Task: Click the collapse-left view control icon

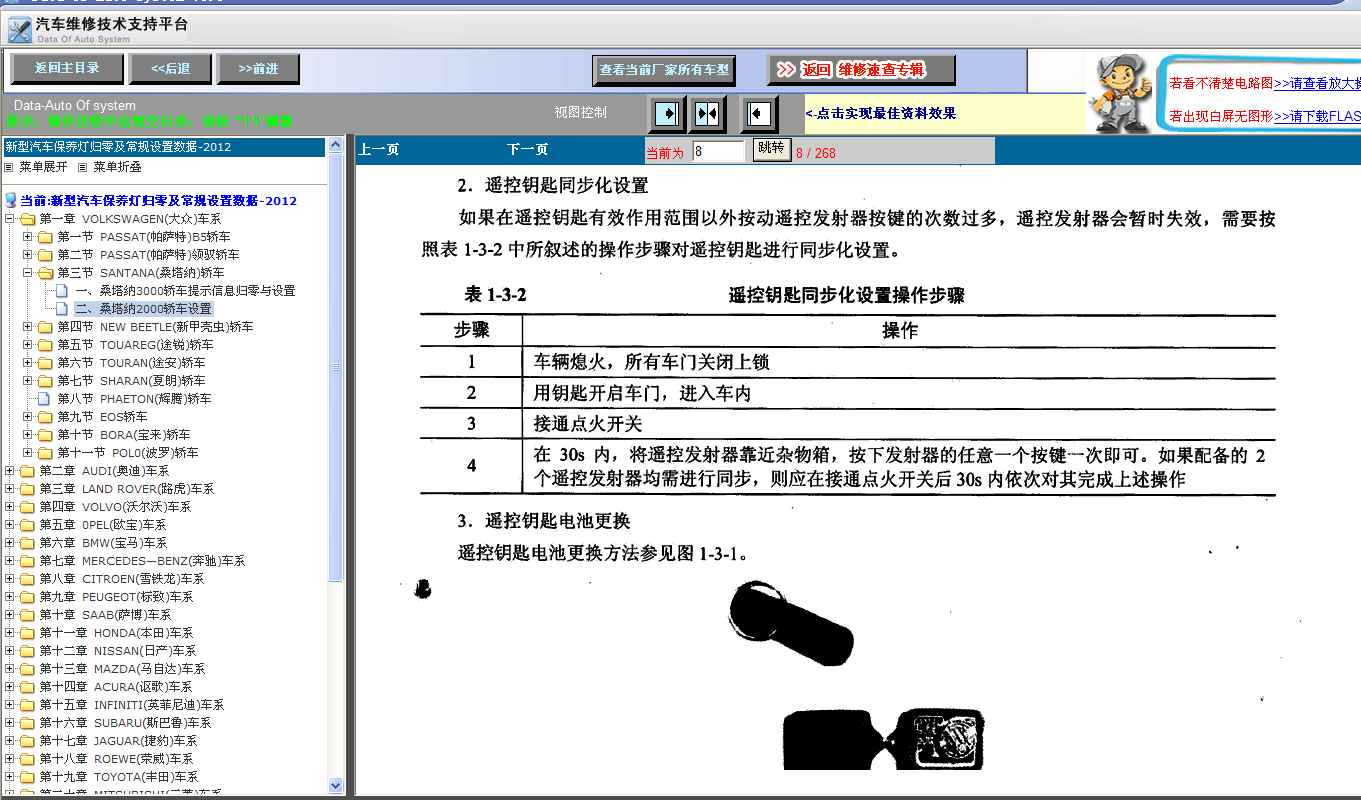Action: click(759, 114)
